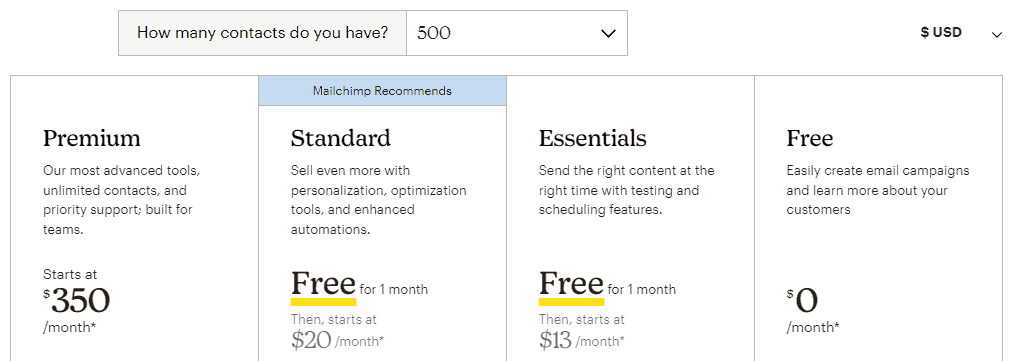This screenshot has width=1011, height=361.
Task: Click the Mailchimp Recommends banner
Action: (x=382, y=91)
